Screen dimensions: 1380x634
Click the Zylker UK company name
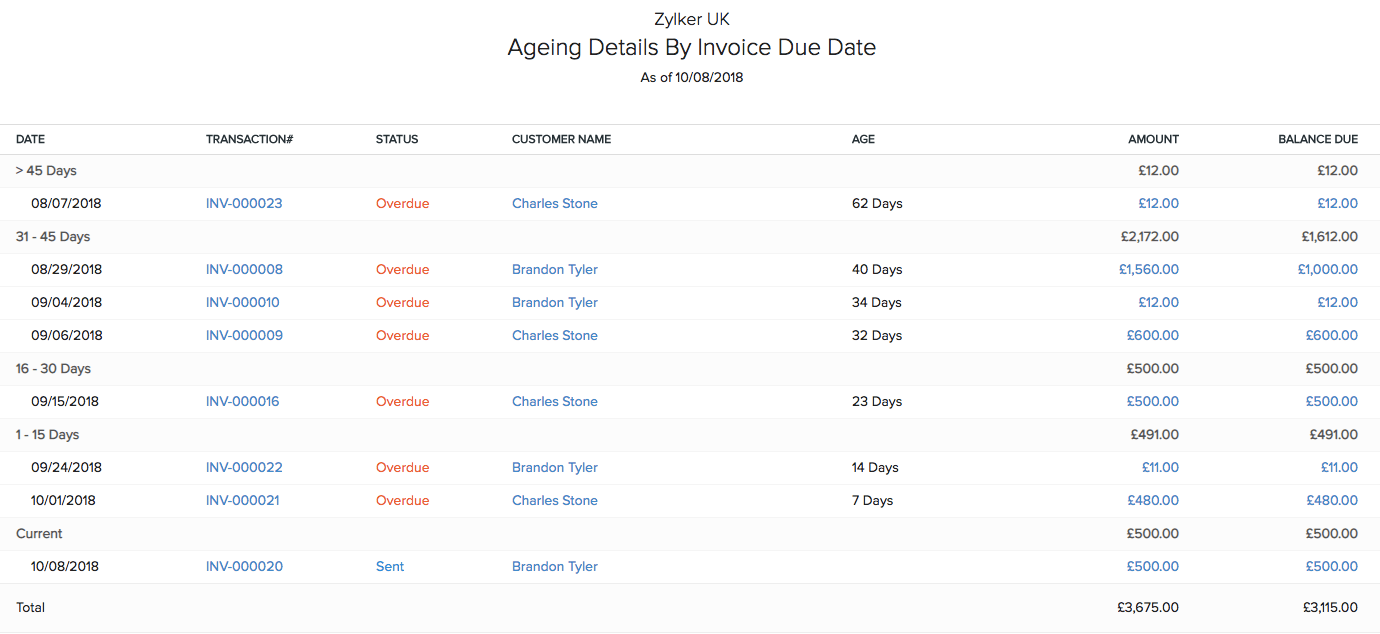pos(691,18)
